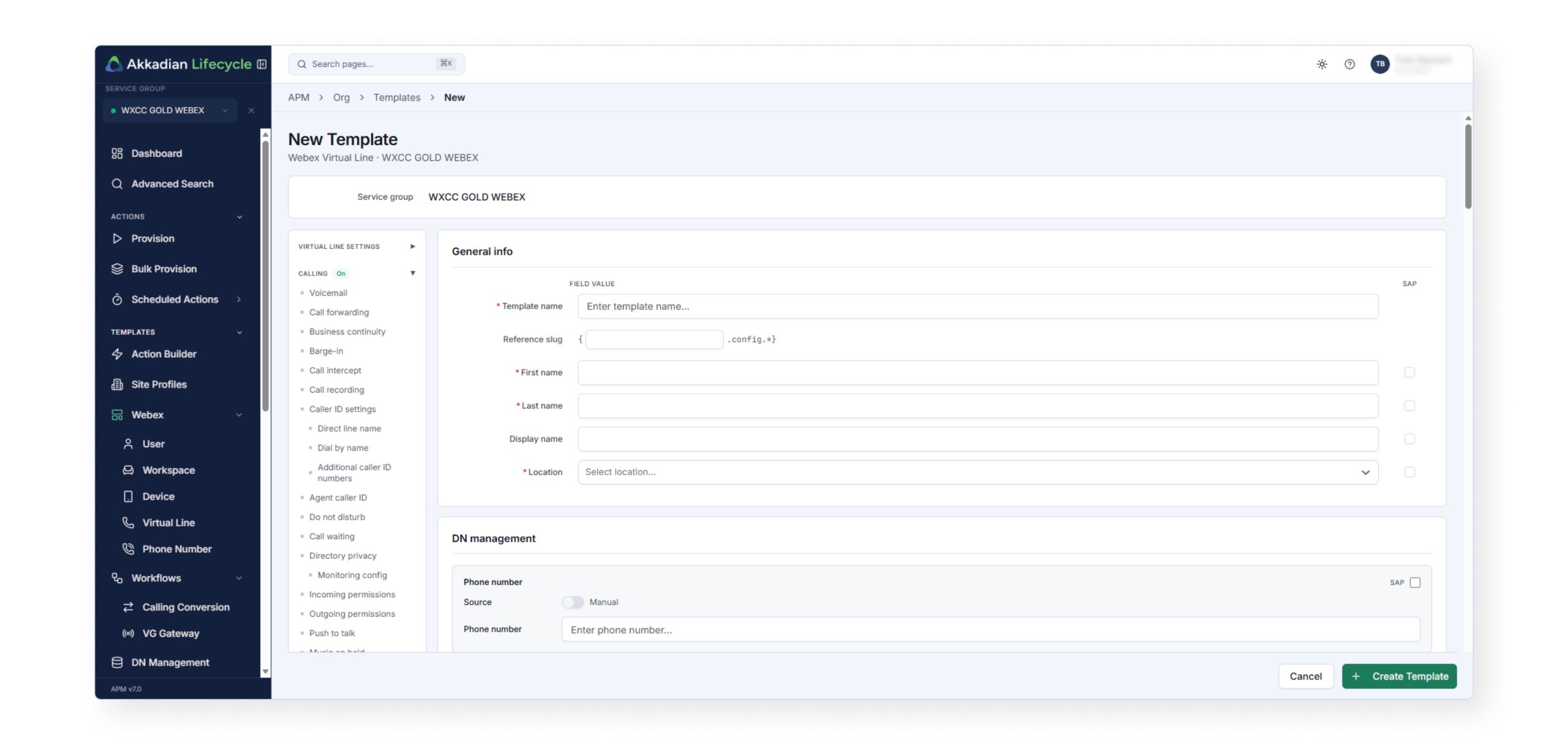Image resolution: width=1568 pixels, height=745 pixels.
Task: Click the Scheduled Actions timer icon
Action: (x=117, y=299)
